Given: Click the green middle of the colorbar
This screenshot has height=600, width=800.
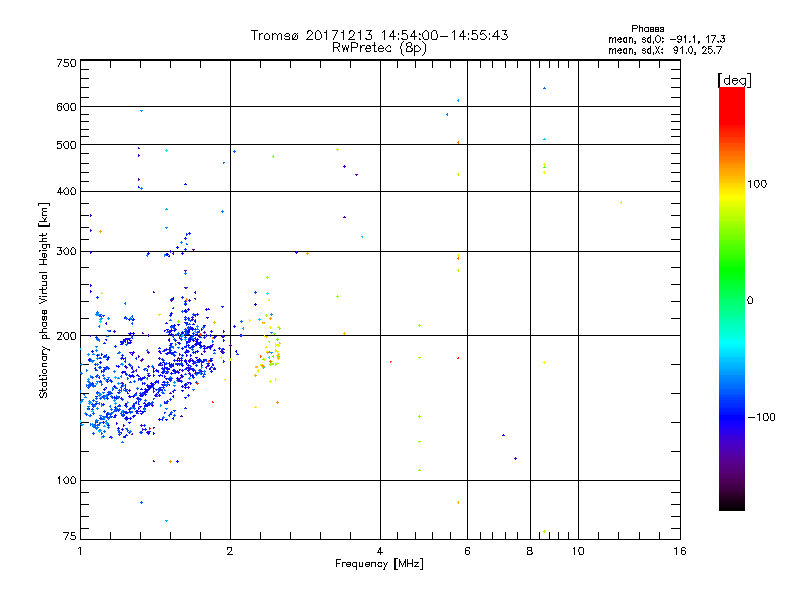Looking at the screenshot, I should (x=732, y=270).
